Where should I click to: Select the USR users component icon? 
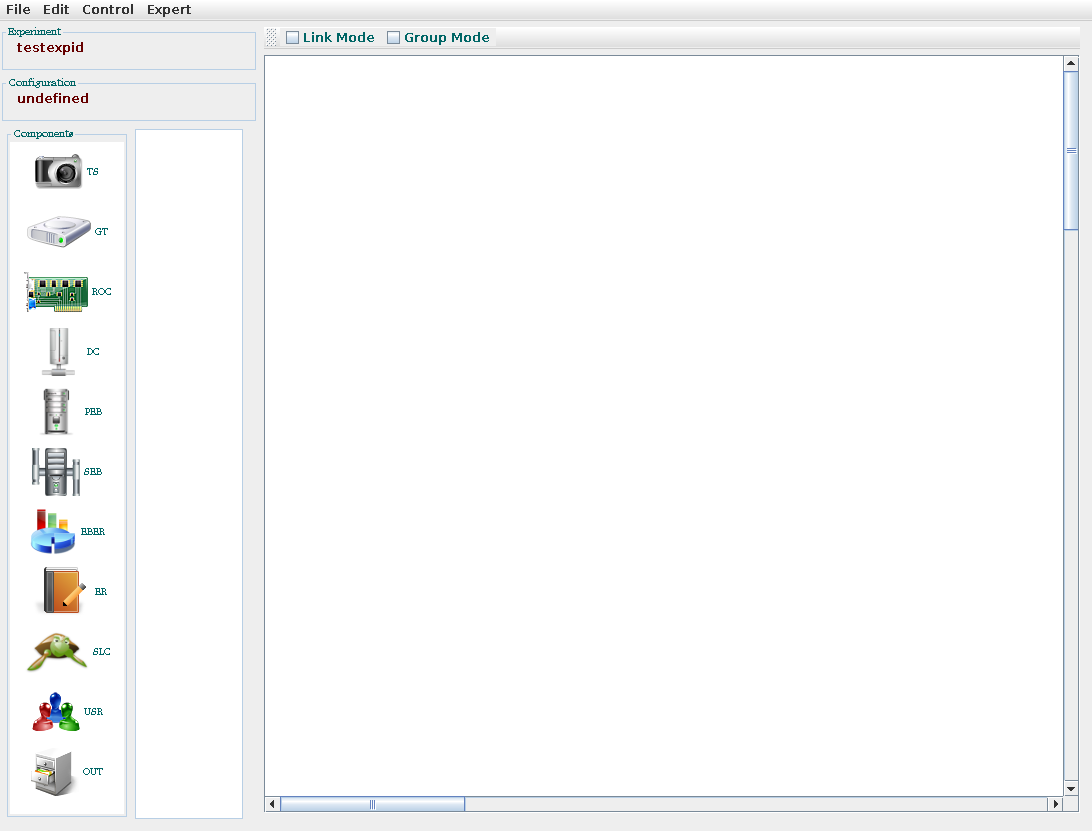click(x=55, y=711)
